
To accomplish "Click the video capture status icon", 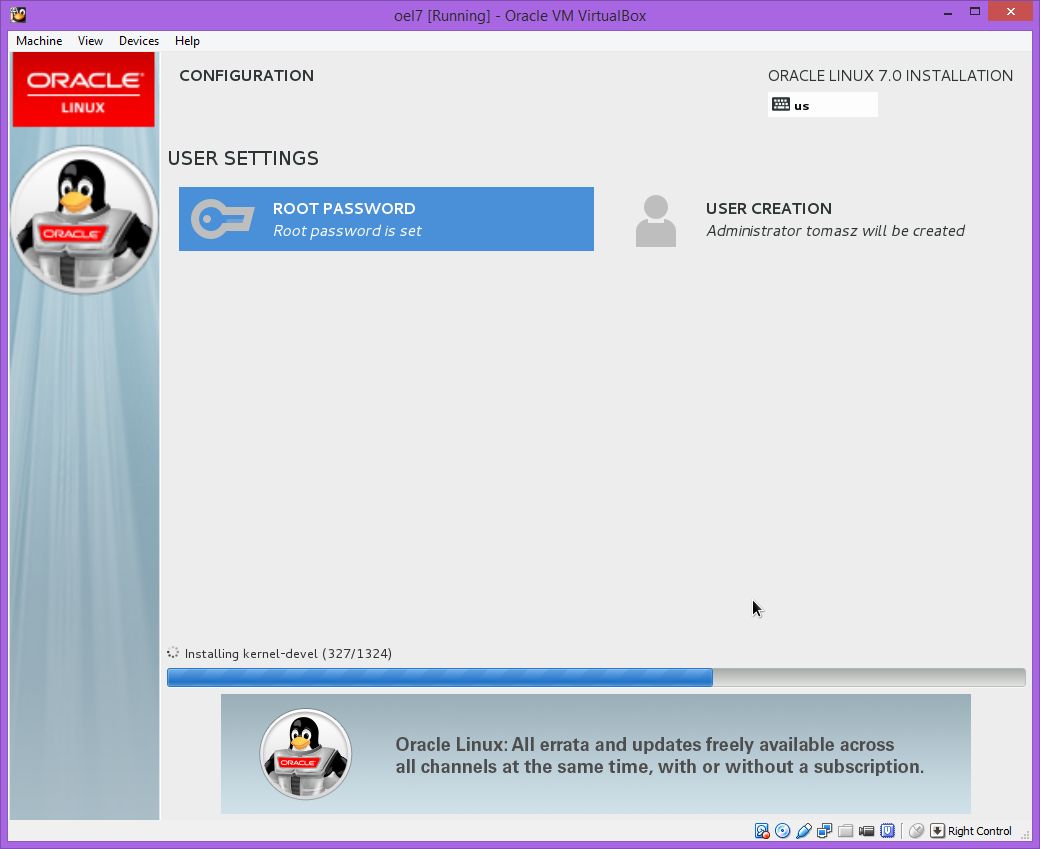I will coord(866,830).
